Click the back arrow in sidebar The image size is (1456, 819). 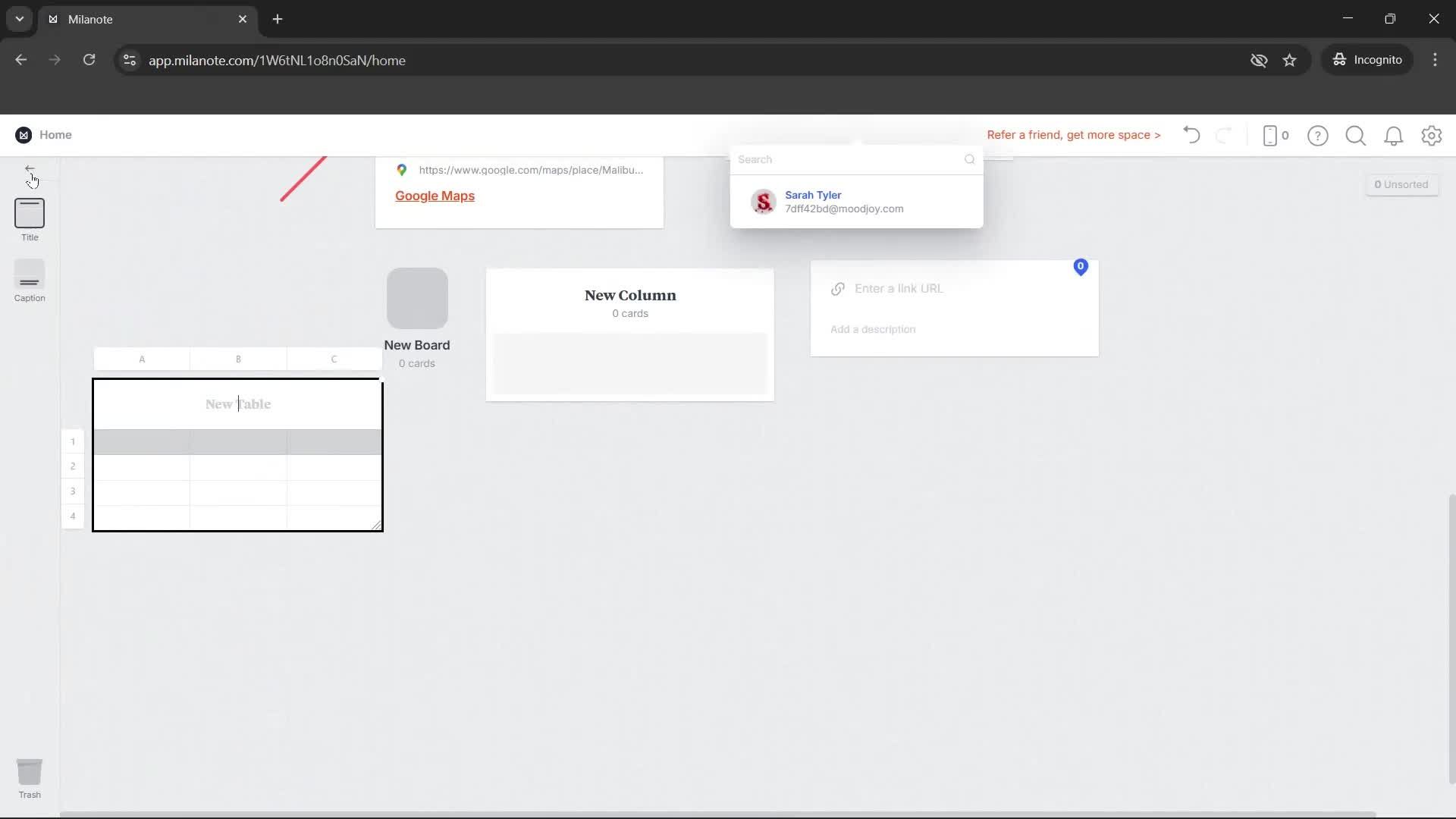(30, 168)
